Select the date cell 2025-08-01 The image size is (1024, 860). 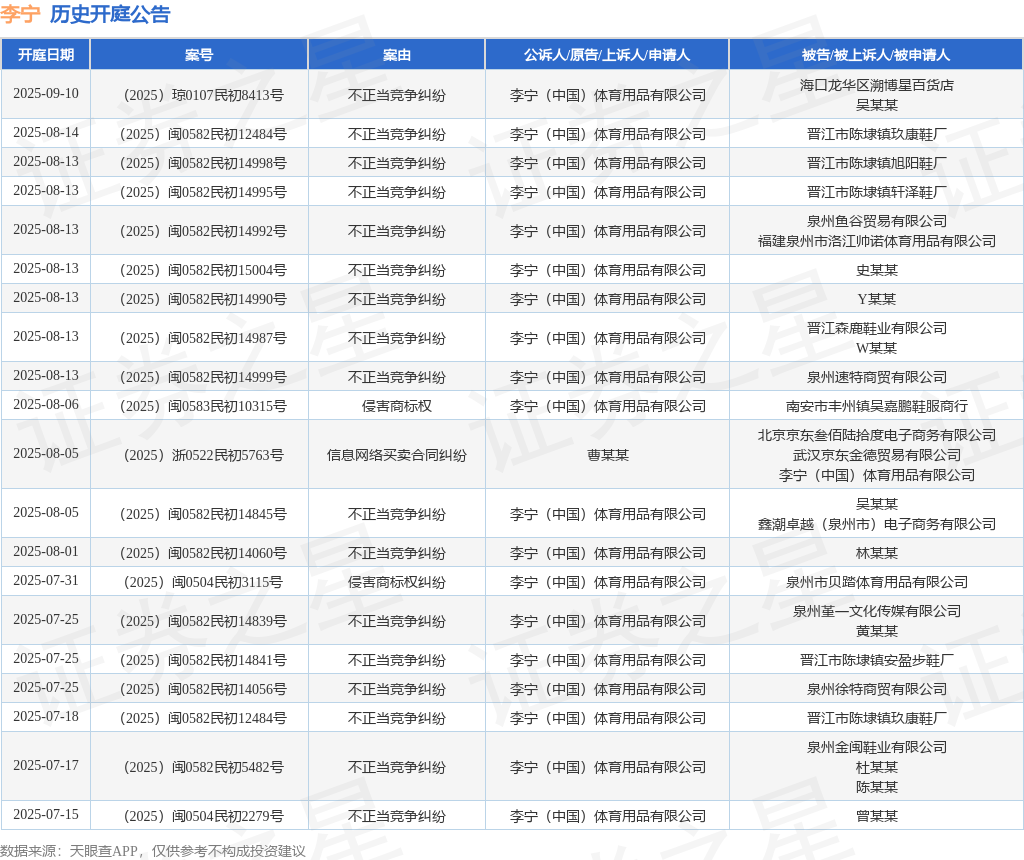[46, 552]
